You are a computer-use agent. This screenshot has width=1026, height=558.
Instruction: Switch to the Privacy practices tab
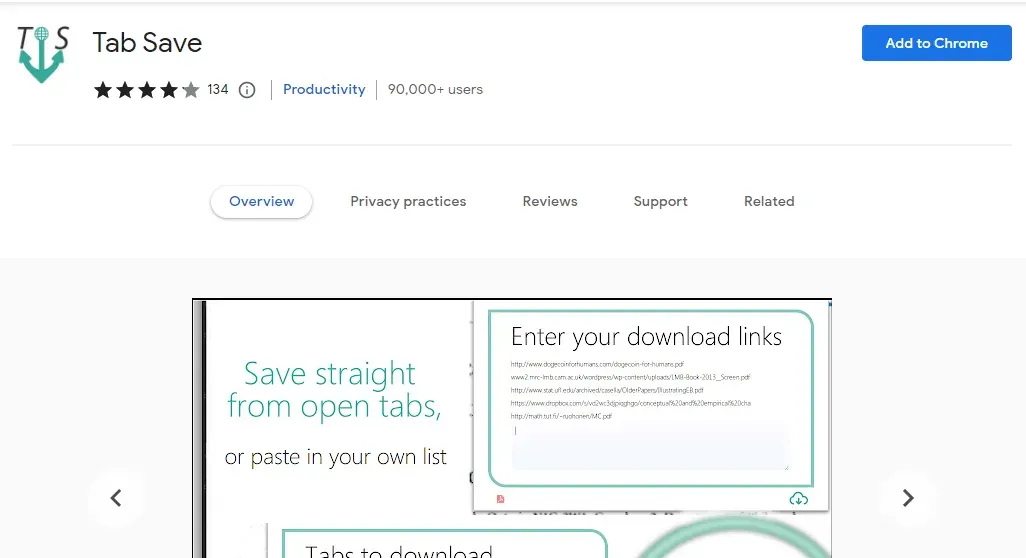tap(408, 201)
